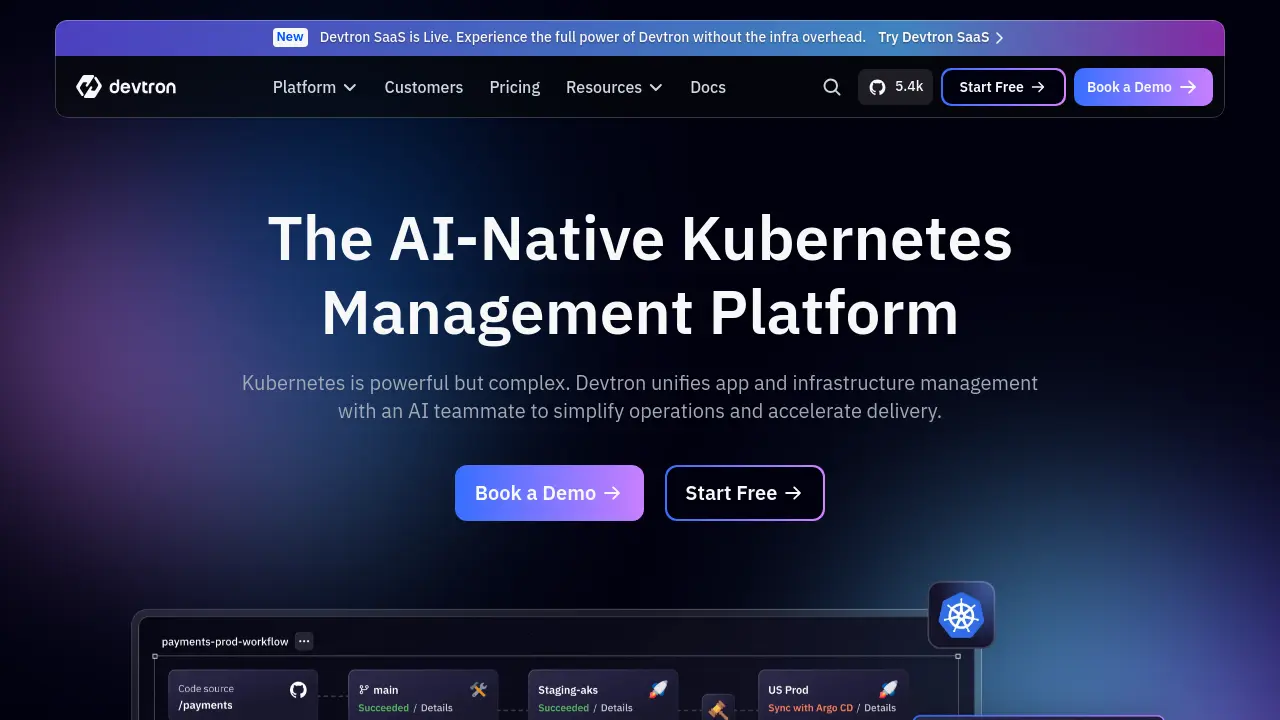Click the payments-prod-workflow title

pos(225,642)
